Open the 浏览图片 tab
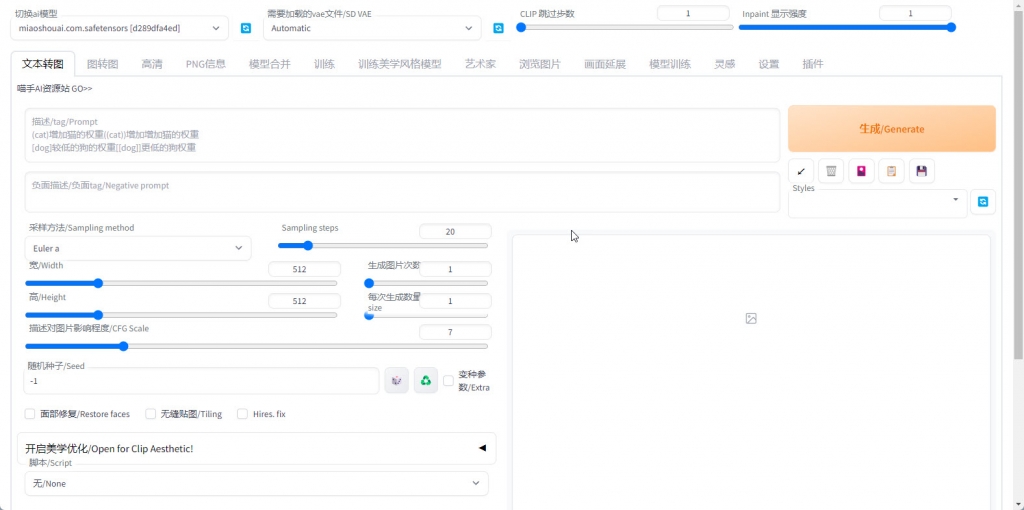1024x510 pixels. (x=539, y=64)
